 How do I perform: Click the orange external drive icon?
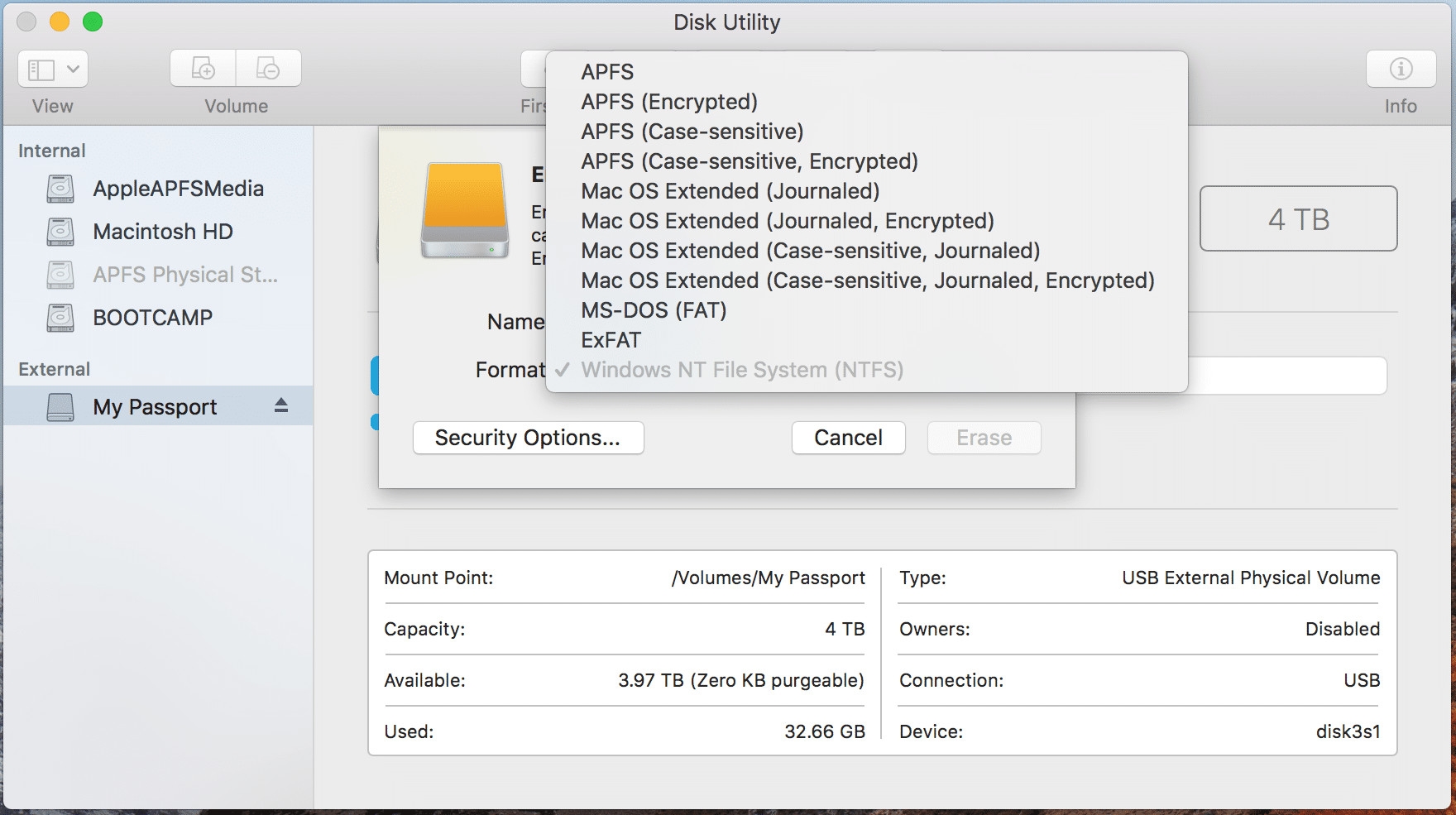point(464,210)
